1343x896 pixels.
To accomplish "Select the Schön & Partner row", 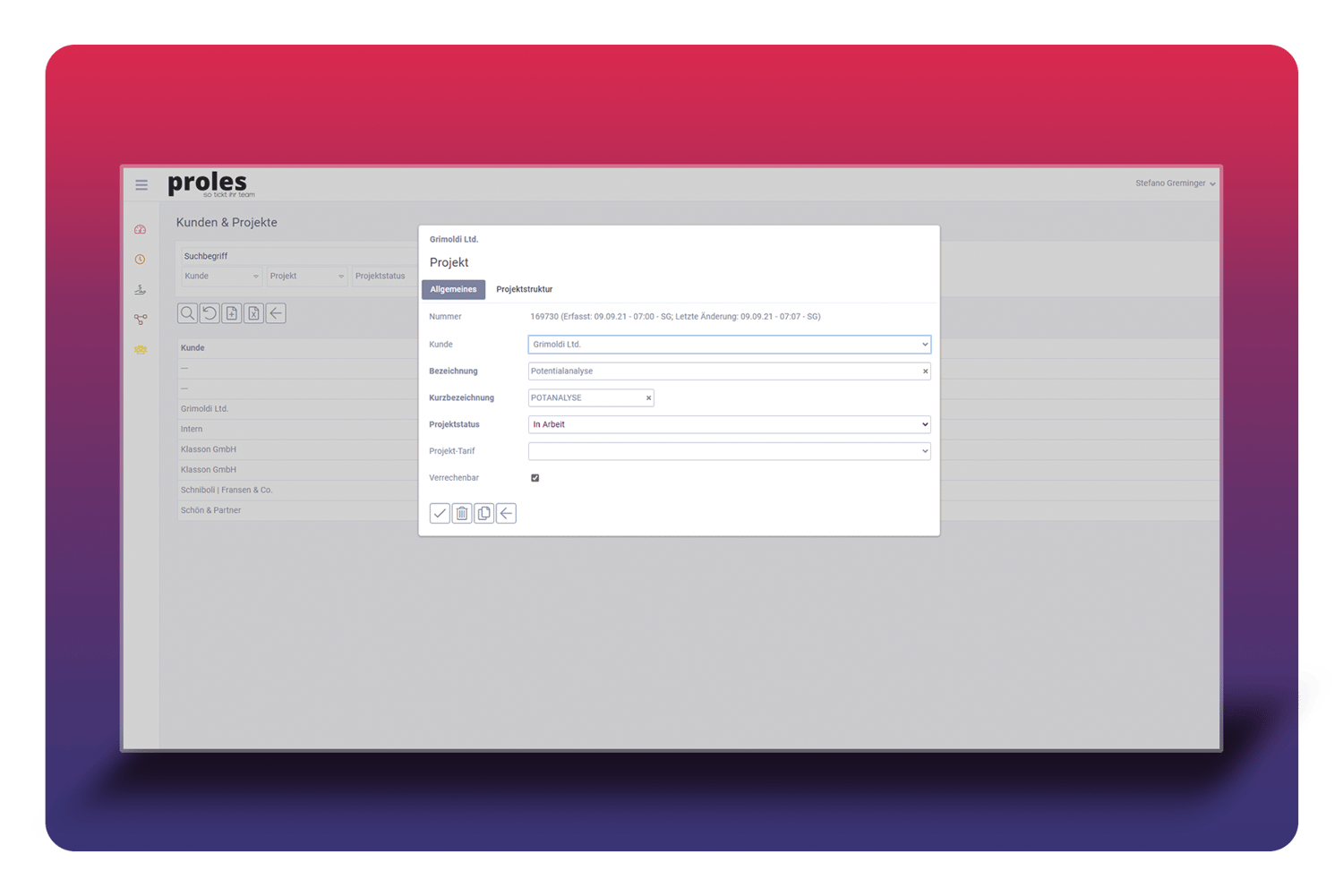I will coord(298,511).
